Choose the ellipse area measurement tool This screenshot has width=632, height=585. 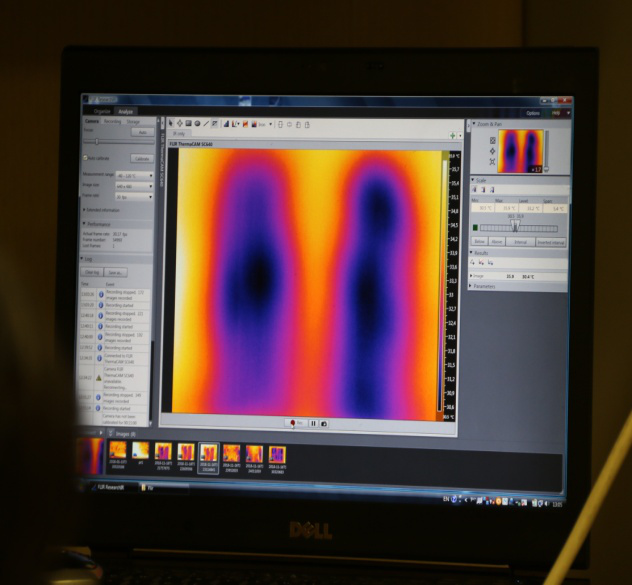[198, 123]
